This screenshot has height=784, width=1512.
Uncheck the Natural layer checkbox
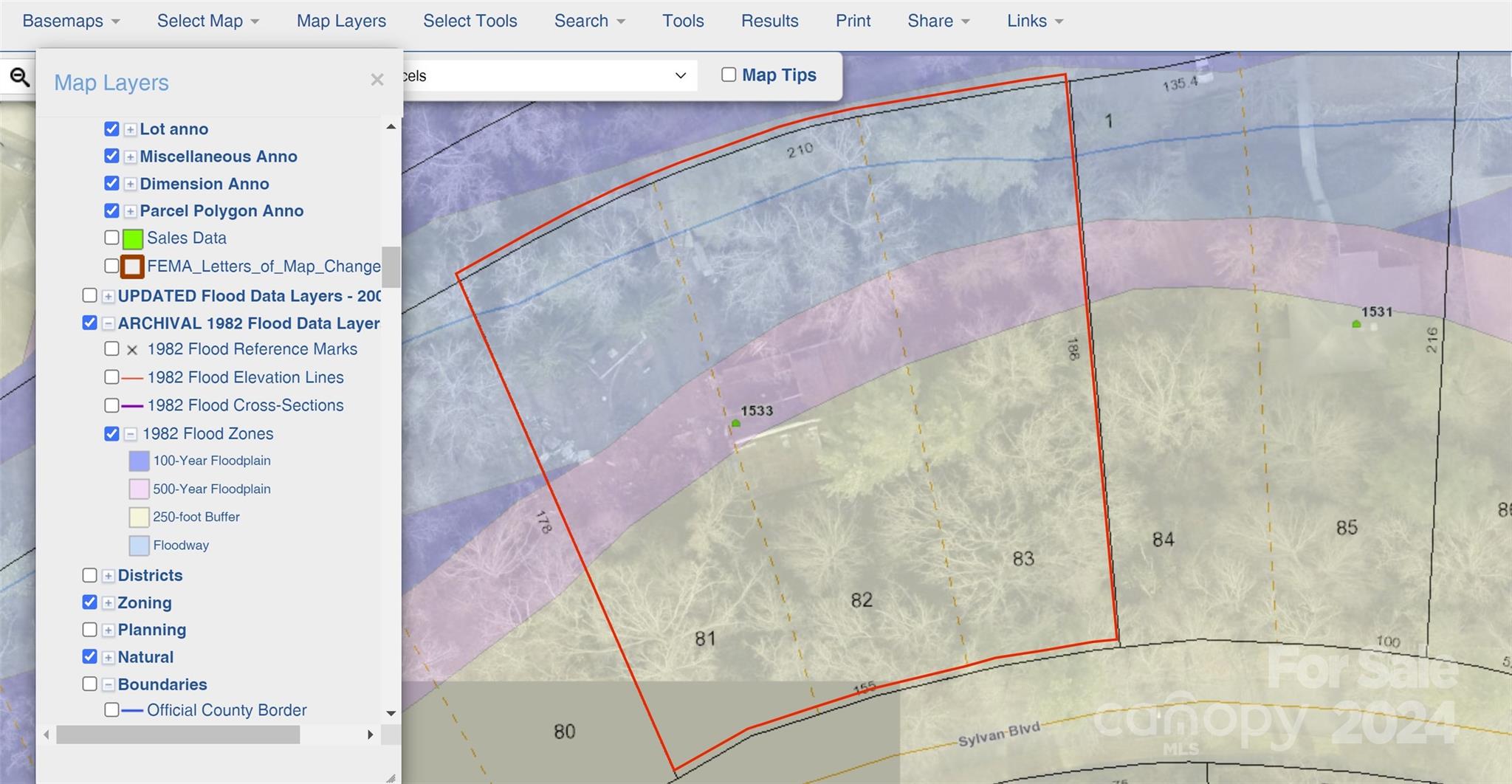pos(89,656)
